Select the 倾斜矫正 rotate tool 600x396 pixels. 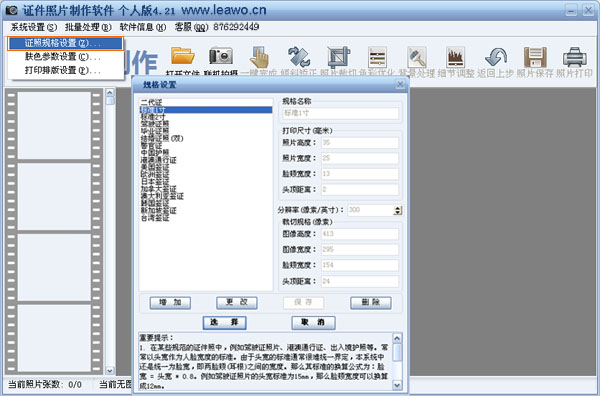point(299,57)
